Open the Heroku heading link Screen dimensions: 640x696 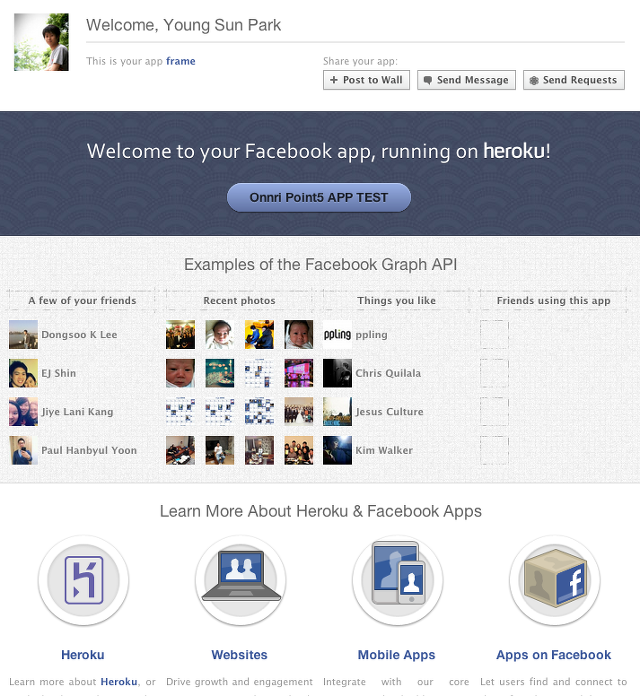83,655
